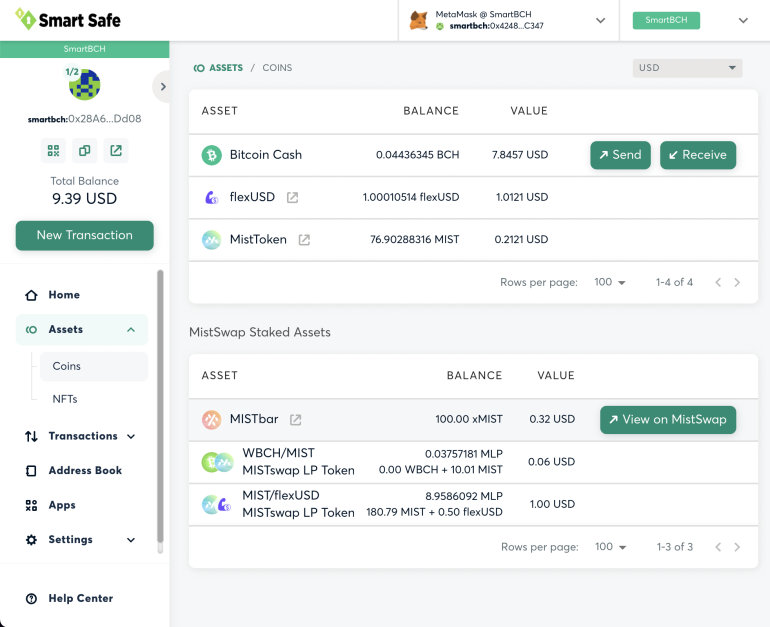The height and width of the screenshot is (627, 770).
Task: Click the WBCH/MIST pair icon
Action: [x=218, y=462]
